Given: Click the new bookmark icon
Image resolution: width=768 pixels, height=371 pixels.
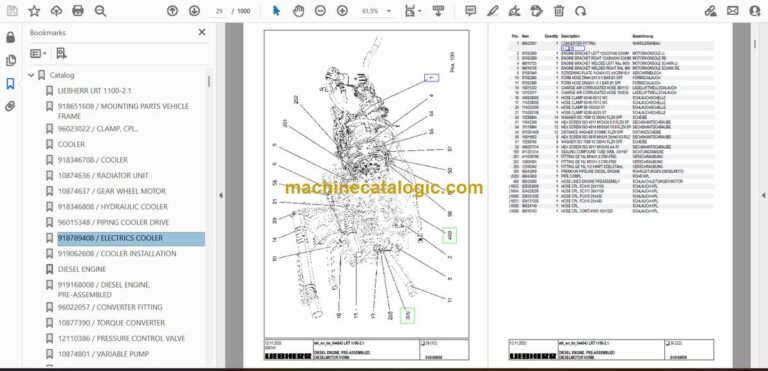Looking at the screenshot, I should pos(61,53).
